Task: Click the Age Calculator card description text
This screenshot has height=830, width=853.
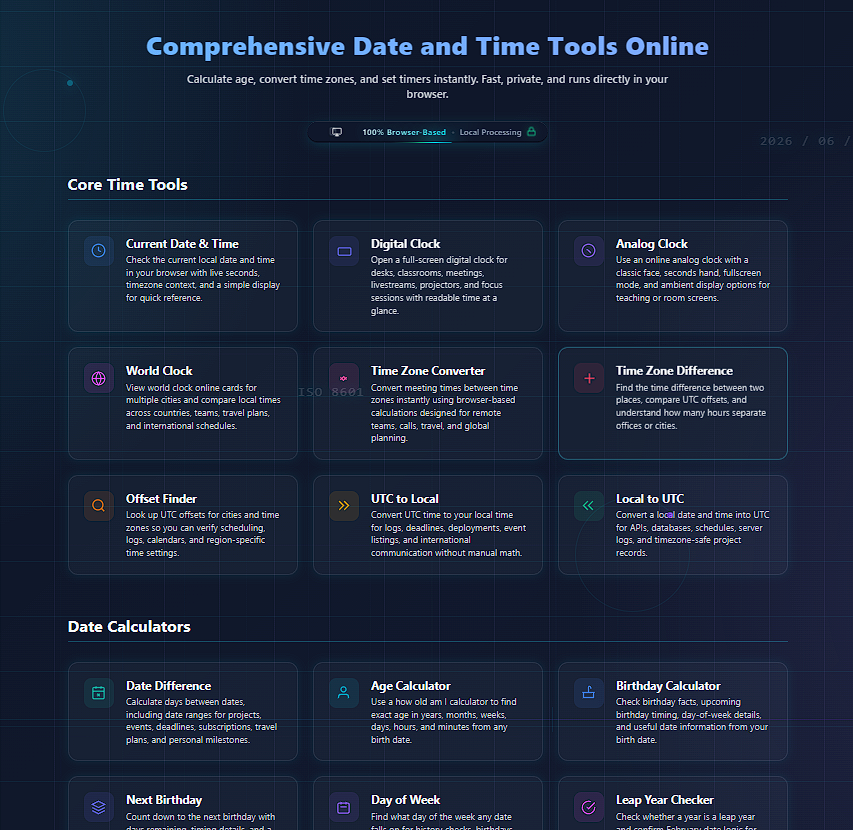Action: [443, 721]
